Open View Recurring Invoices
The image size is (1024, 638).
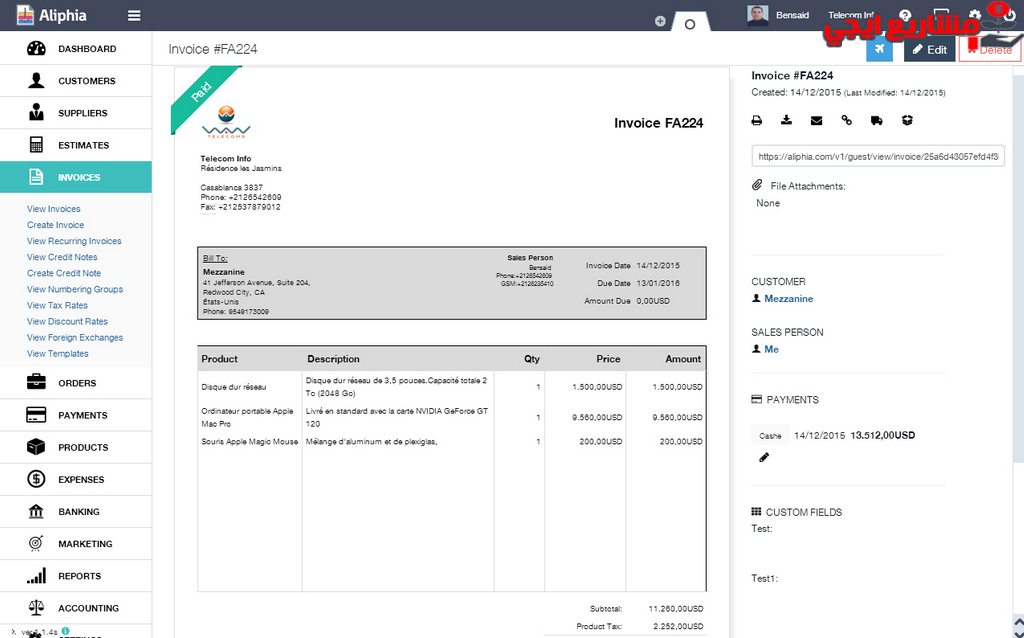coord(74,241)
